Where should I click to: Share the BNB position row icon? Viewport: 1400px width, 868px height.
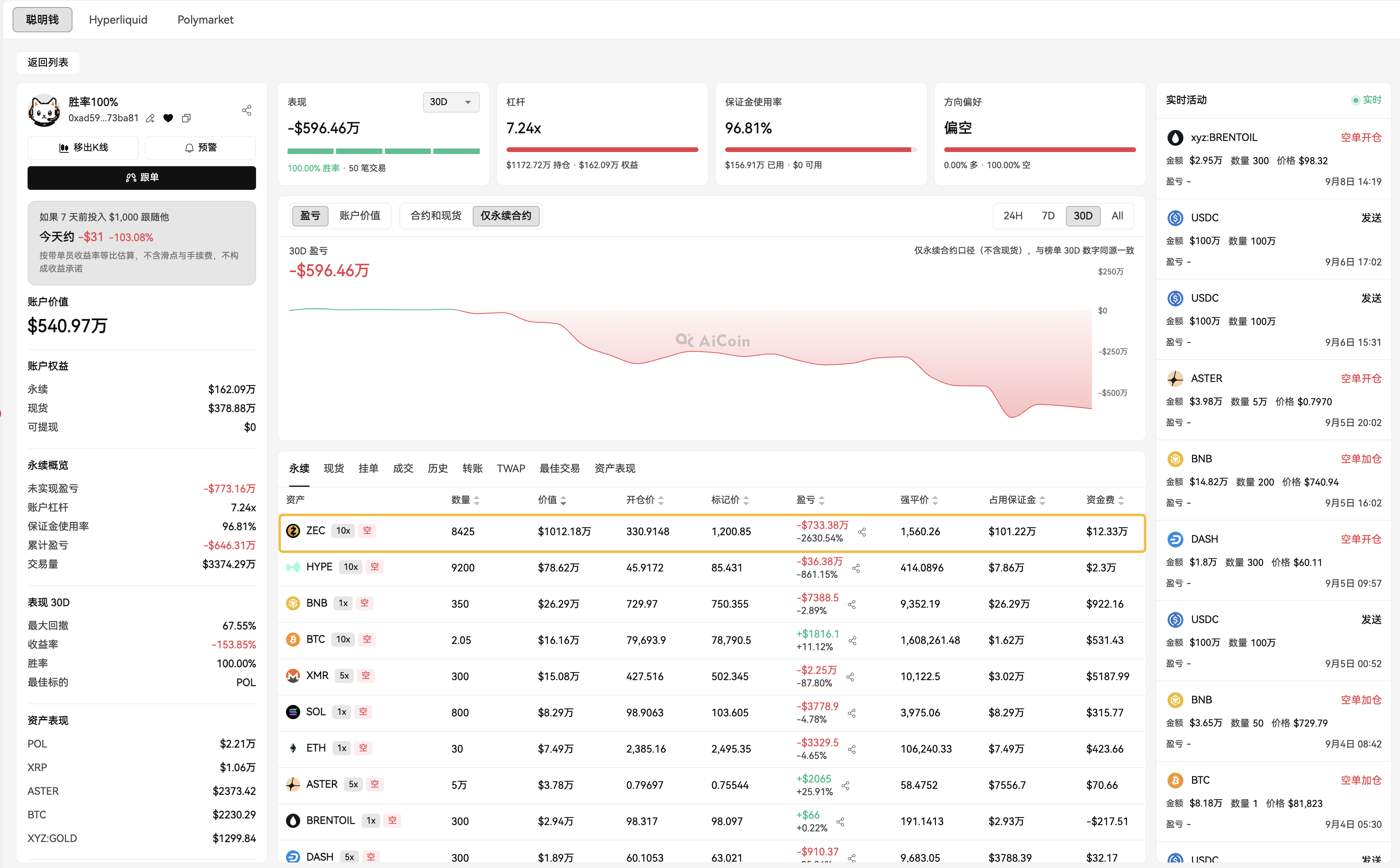tap(852, 605)
